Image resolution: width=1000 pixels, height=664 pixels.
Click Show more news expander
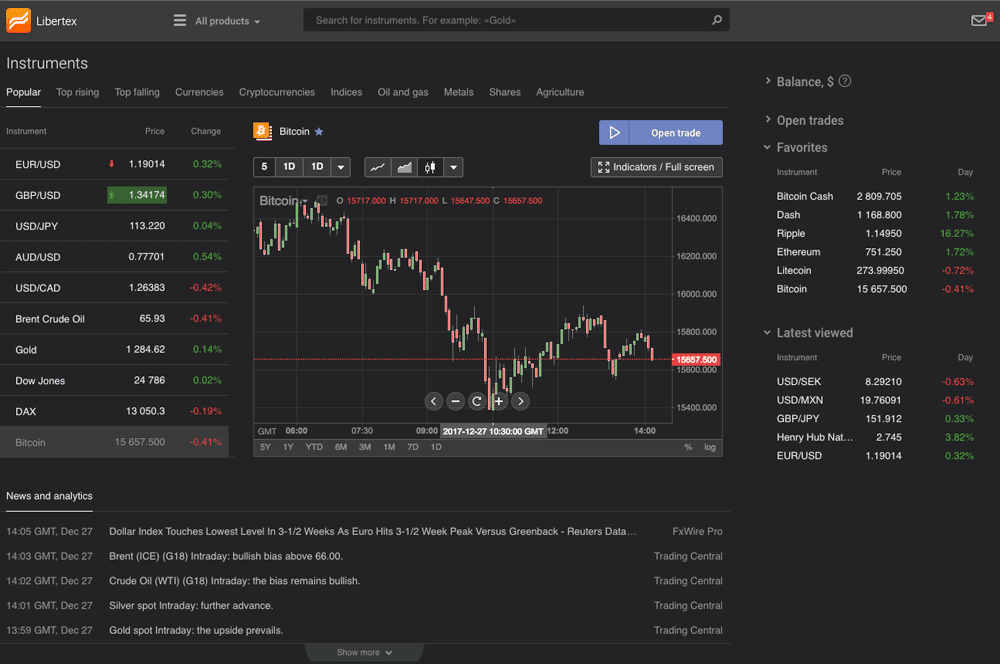pos(364,653)
